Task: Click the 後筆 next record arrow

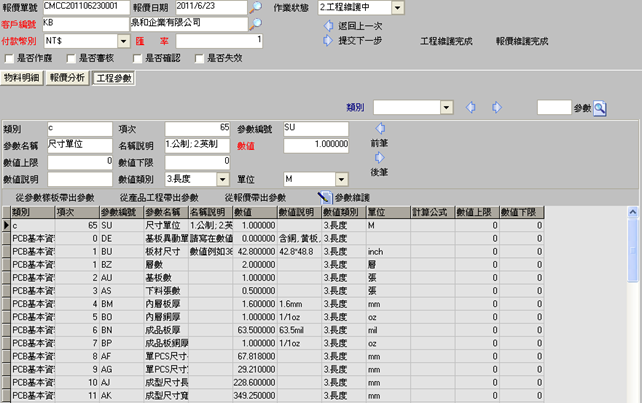Action: pyautogui.click(x=379, y=157)
